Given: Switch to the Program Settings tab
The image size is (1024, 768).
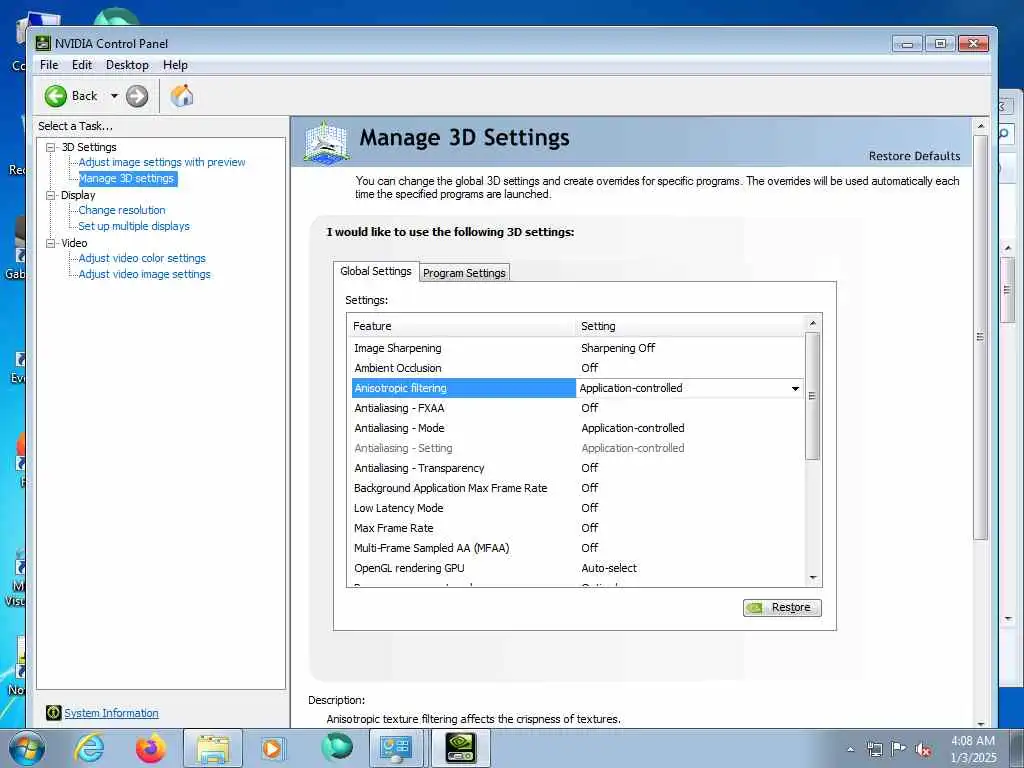Looking at the screenshot, I should pyautogui.click(x=464, y=273).
